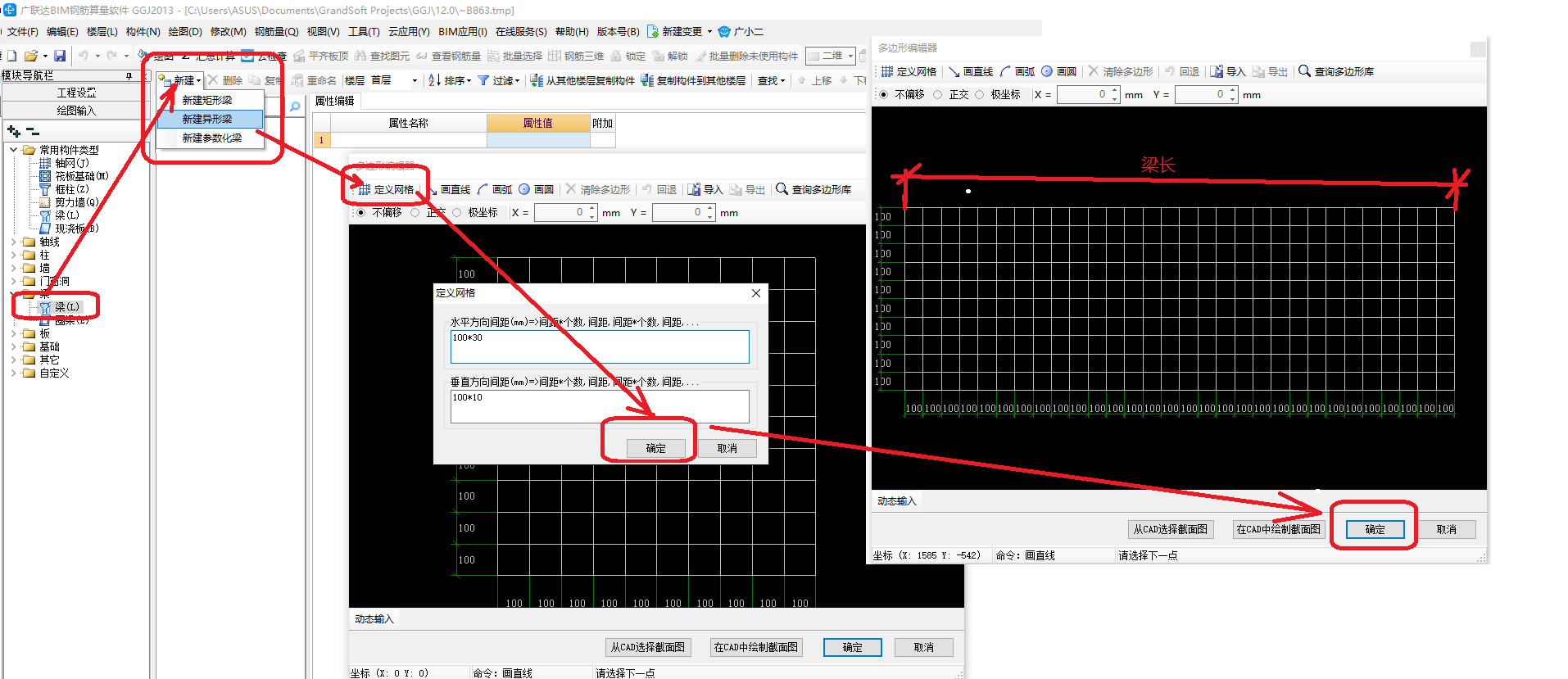1568x679 pixels.
Task: Click the 属性值 column header
Action: [x=538, y=123]
